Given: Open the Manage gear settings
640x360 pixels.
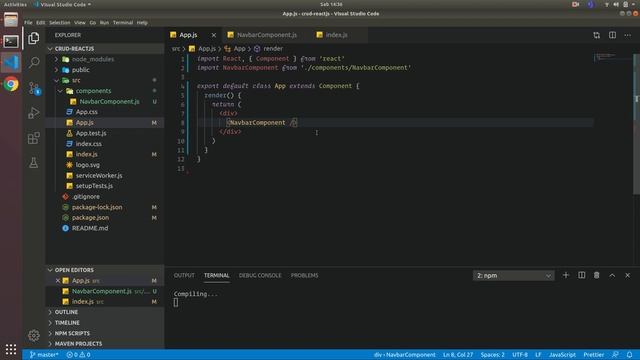Looking at the screenshot, I should 34,336.
